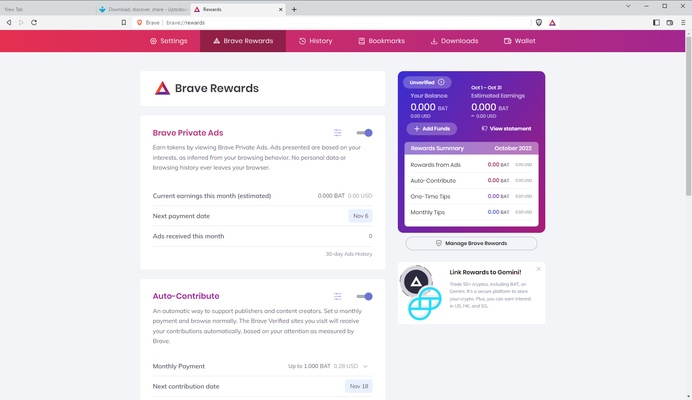This screenshot has height=400, width=692.
Task: Go back using the browser back arrow
Action: pos(8,23)
